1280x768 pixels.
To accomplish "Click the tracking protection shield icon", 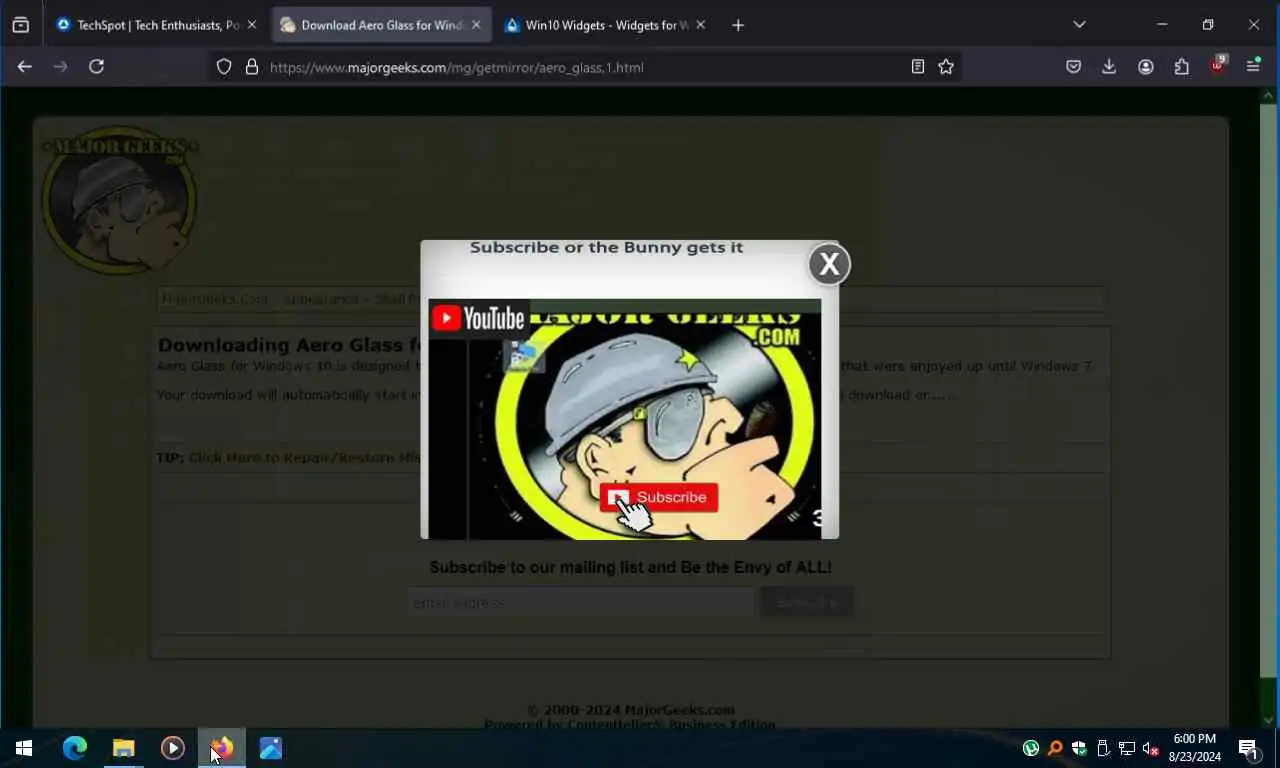I will click(224, 67).
